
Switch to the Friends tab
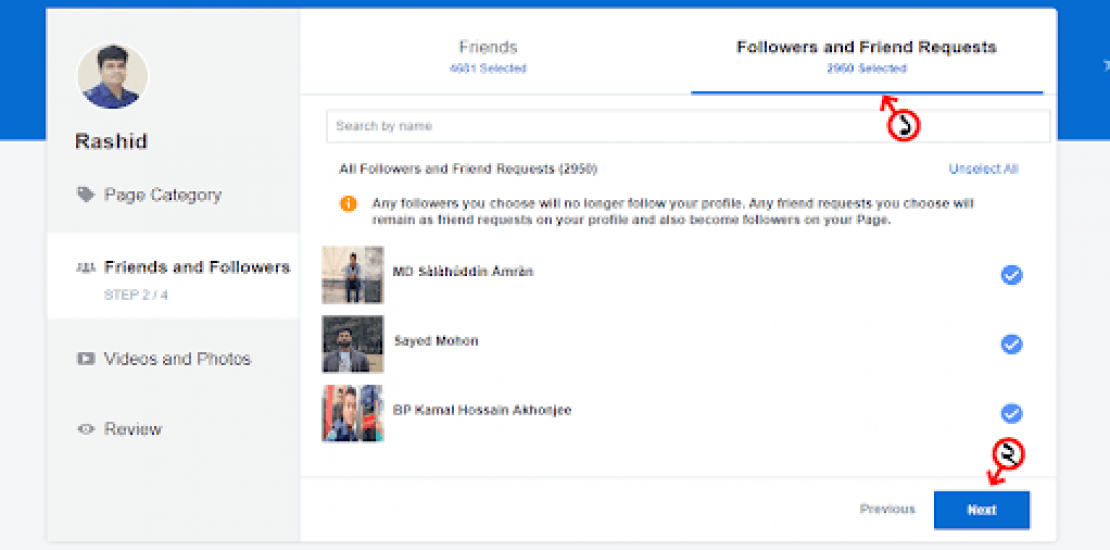pos(488,56)
